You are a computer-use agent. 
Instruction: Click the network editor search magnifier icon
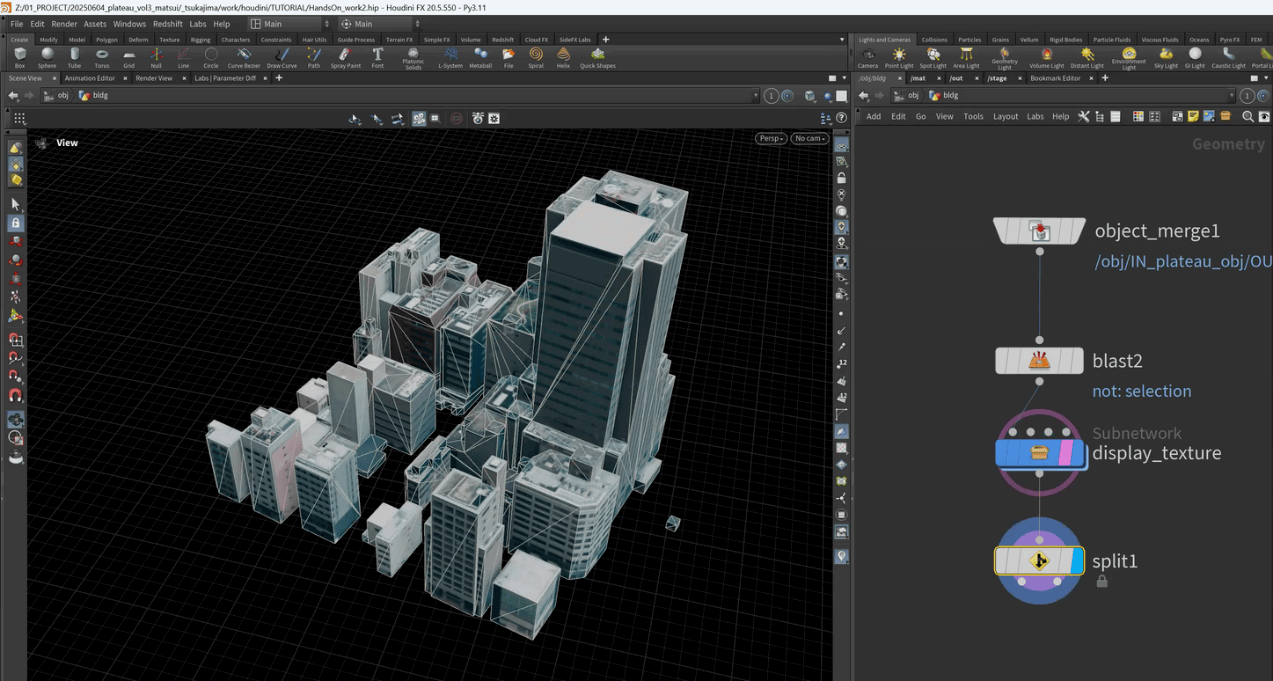pyautogui.click(x=1248, y=117)
